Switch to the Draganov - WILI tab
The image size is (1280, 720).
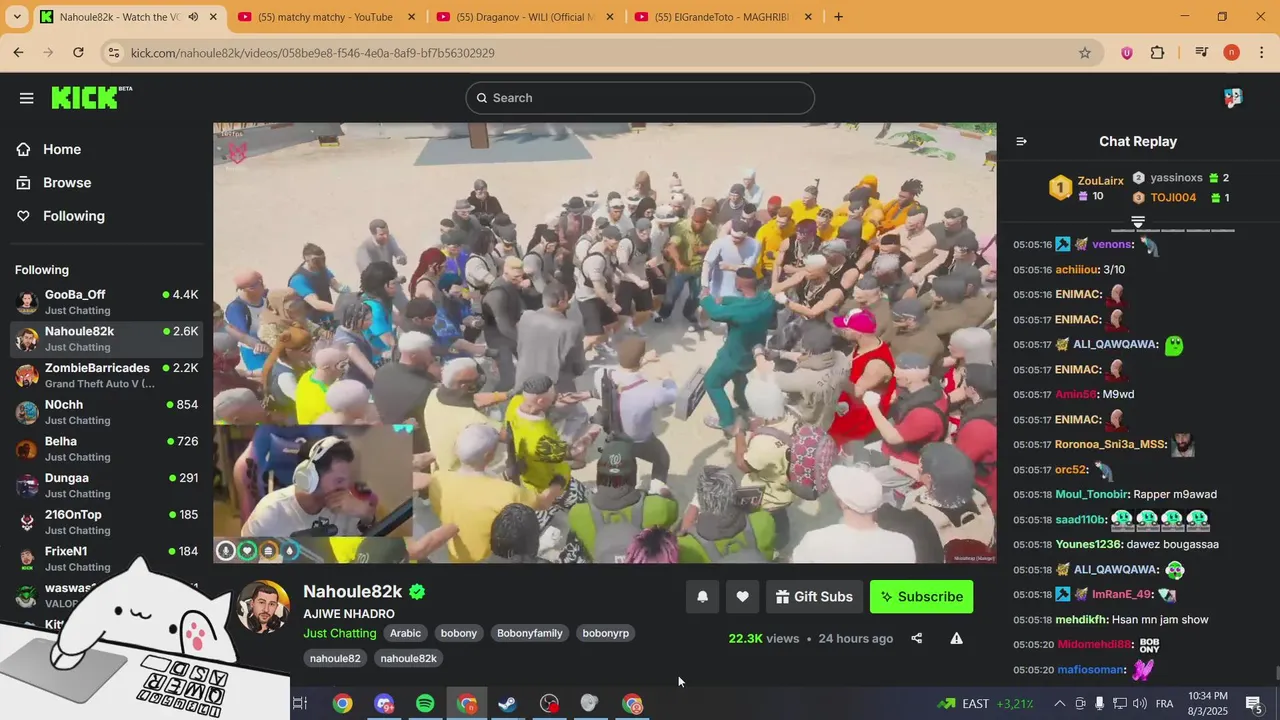click(x=523, y=17)
